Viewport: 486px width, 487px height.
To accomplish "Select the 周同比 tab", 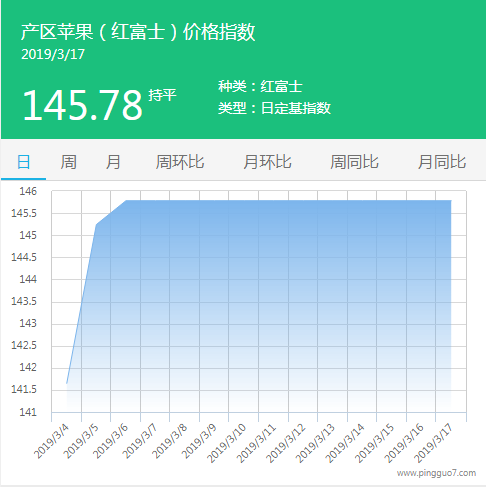I will coord(354,162).
